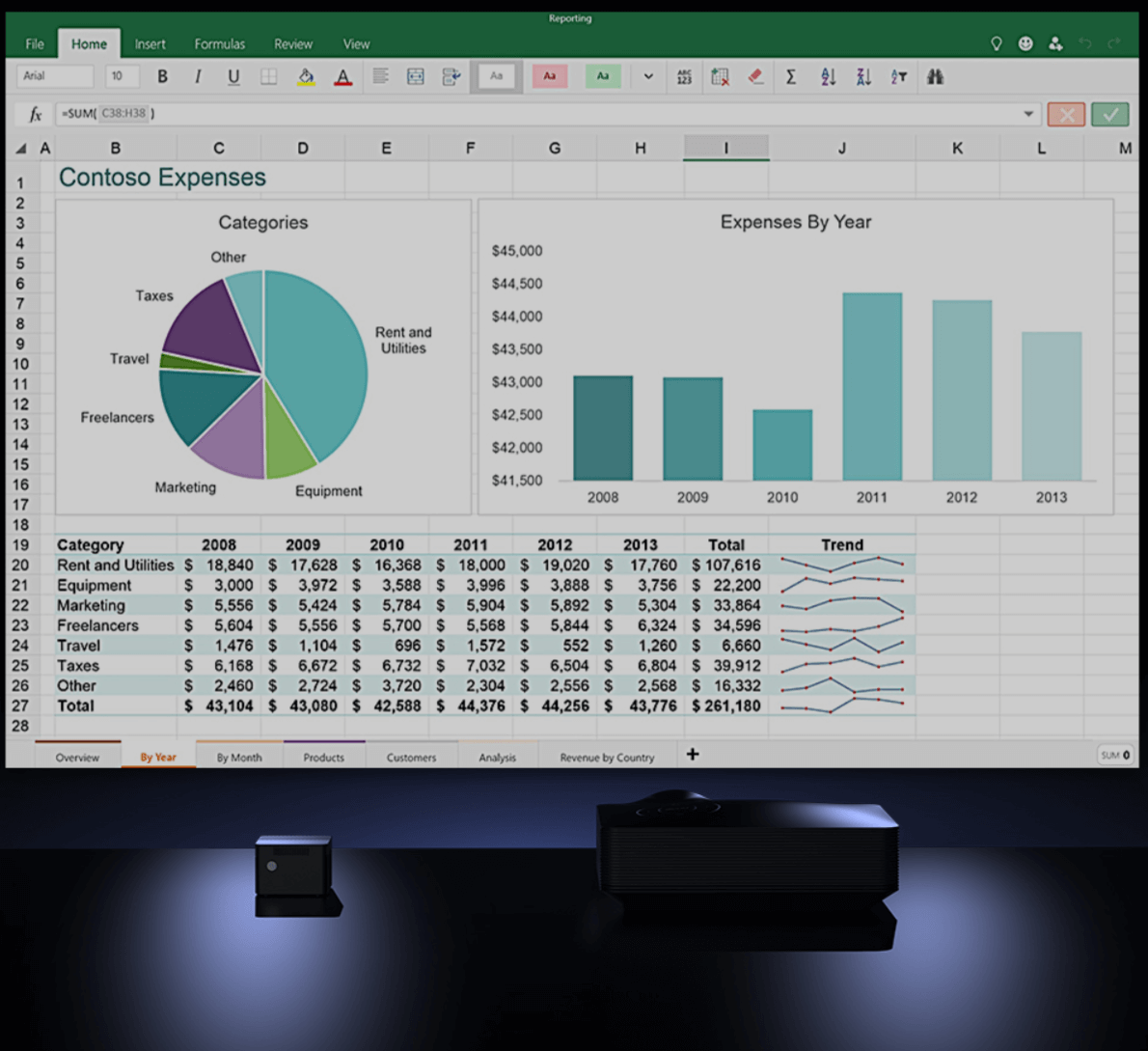Expand the formula bar with its arrow

point(1028,114)
